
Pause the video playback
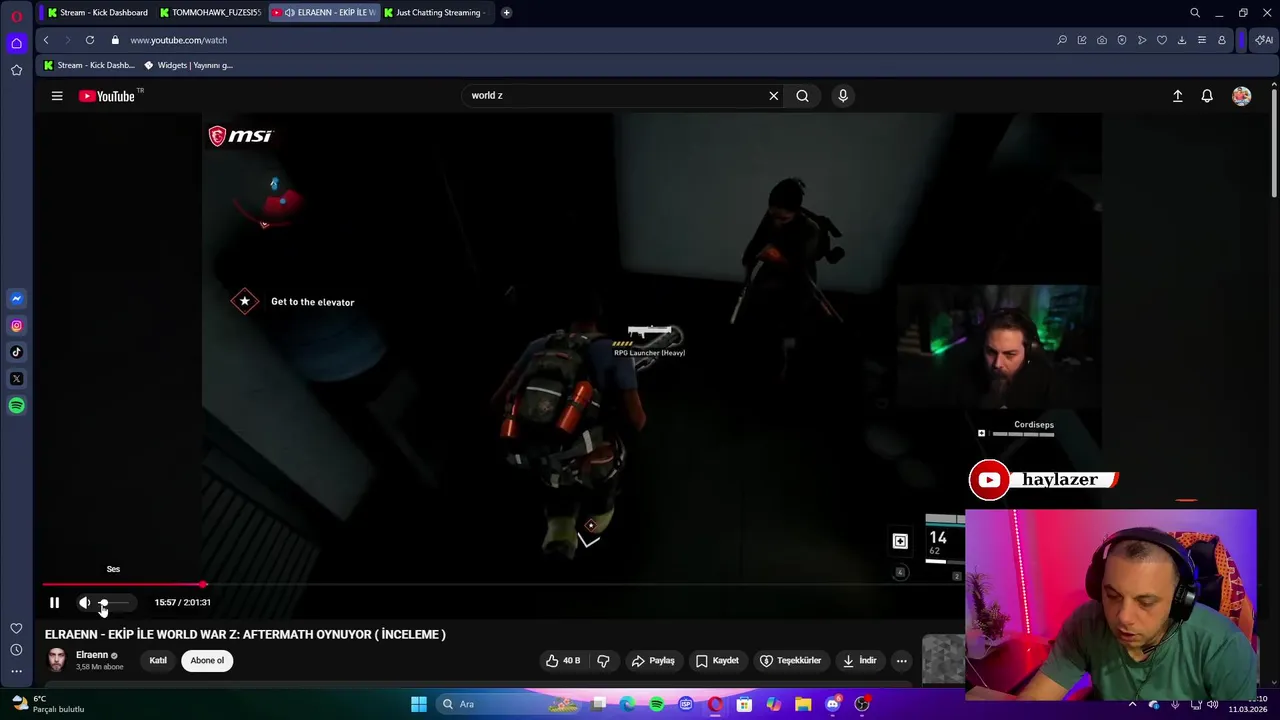55,602
